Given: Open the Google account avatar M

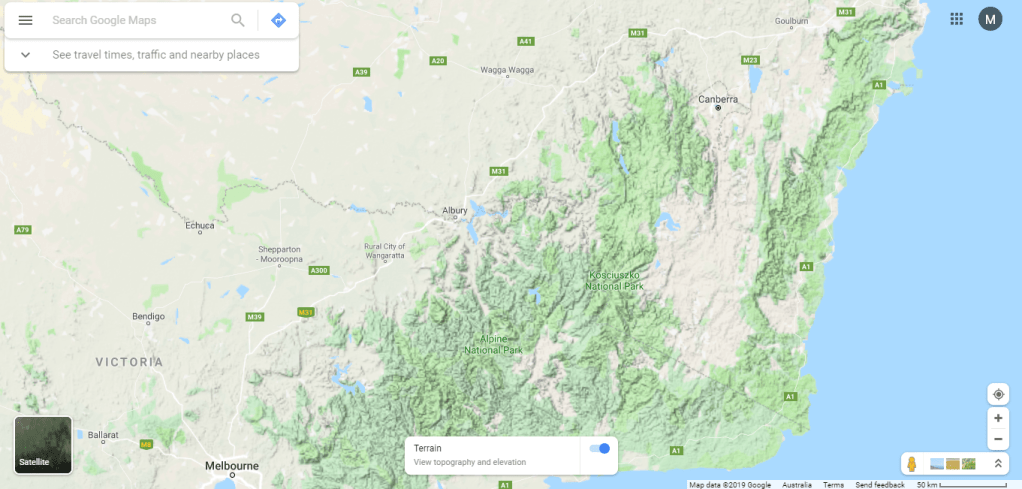Looking at the screenshot, I should tap(990, 19).
